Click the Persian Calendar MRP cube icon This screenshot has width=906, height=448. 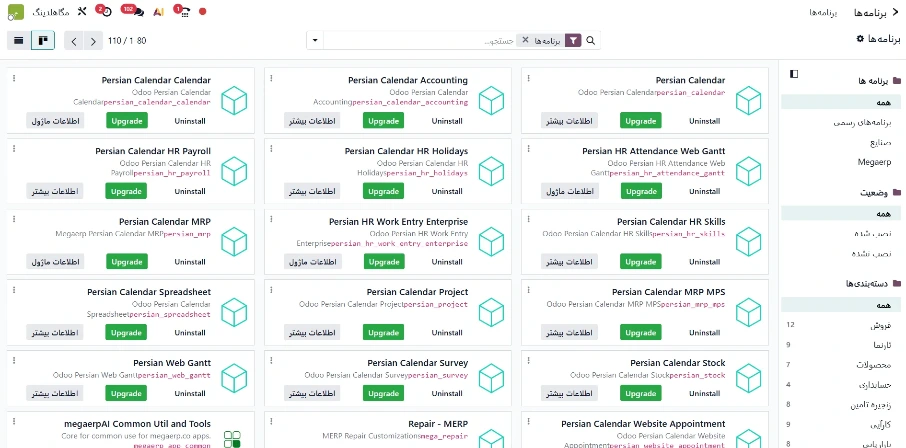click(x=235, y=242)
